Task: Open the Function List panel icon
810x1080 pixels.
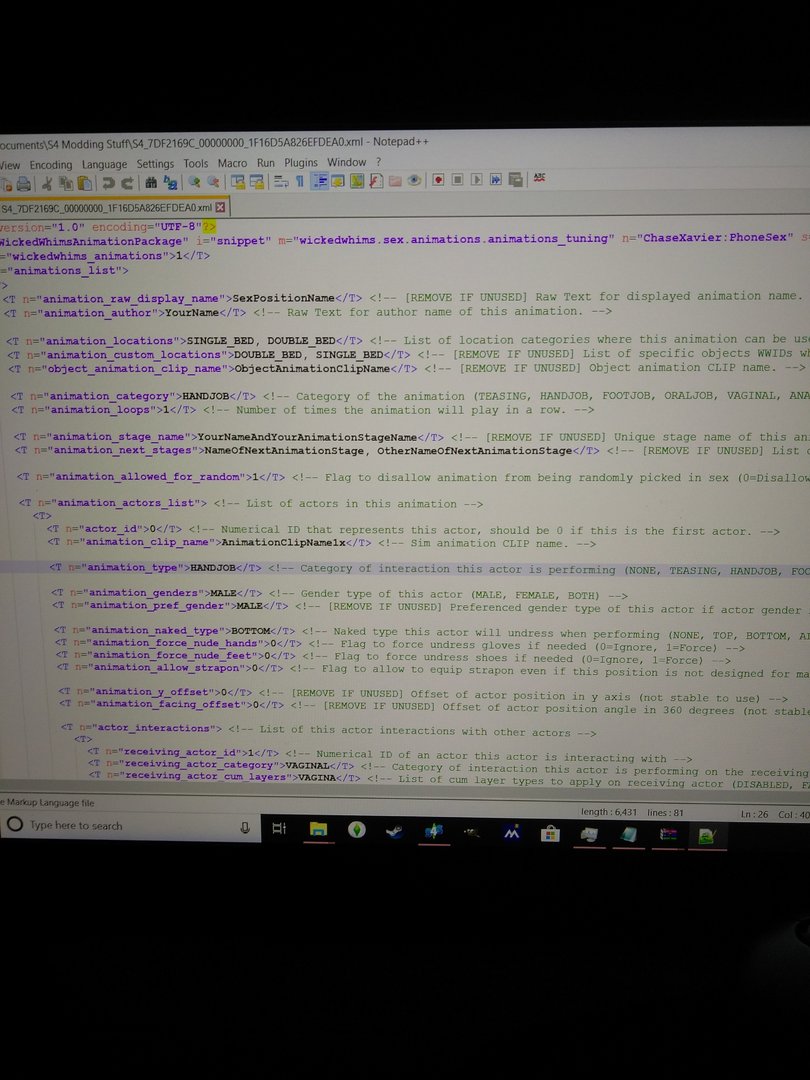Action: pyautogui.click(x=375, y=180)
